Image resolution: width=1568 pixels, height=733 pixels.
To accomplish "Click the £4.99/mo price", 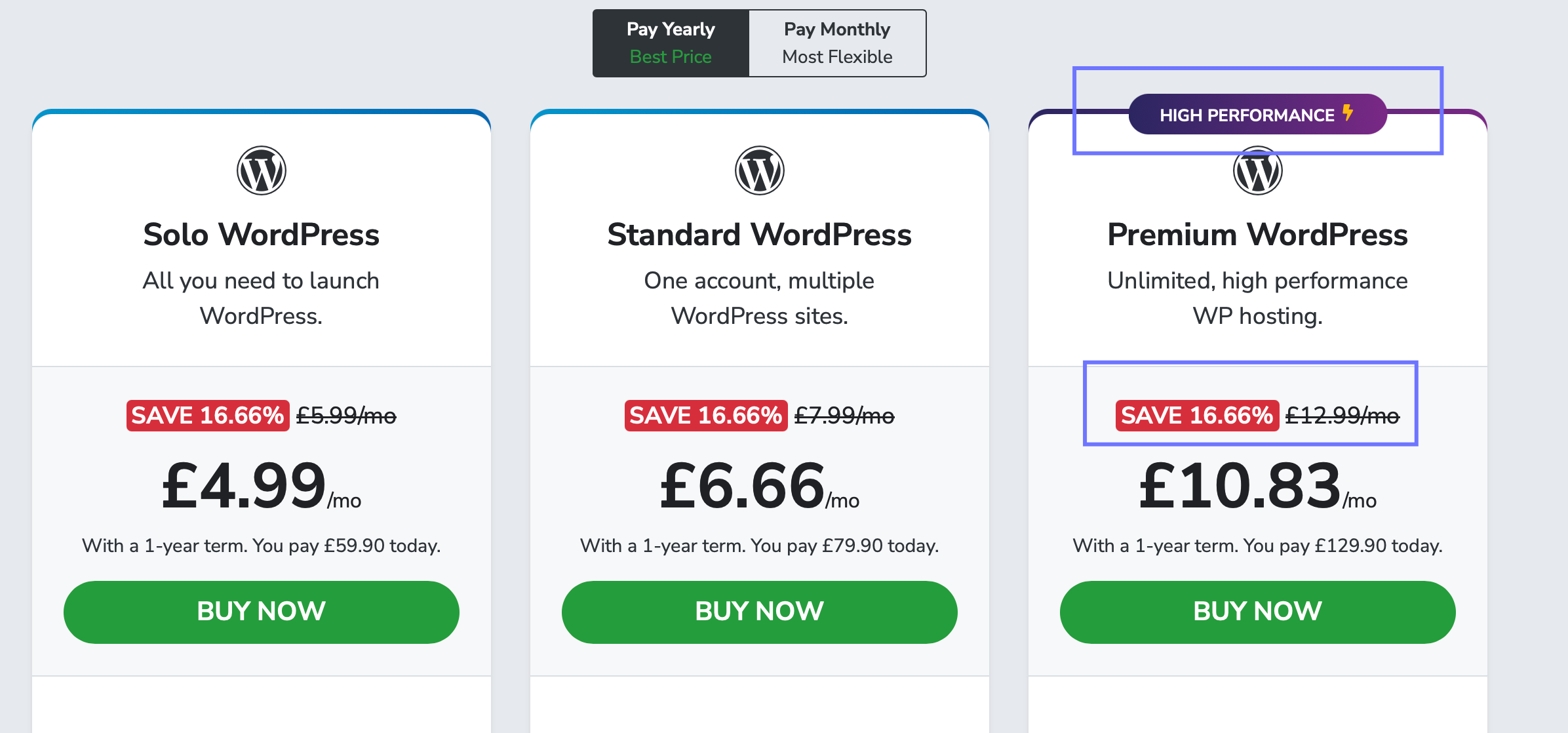I will [x=261, y=486].
